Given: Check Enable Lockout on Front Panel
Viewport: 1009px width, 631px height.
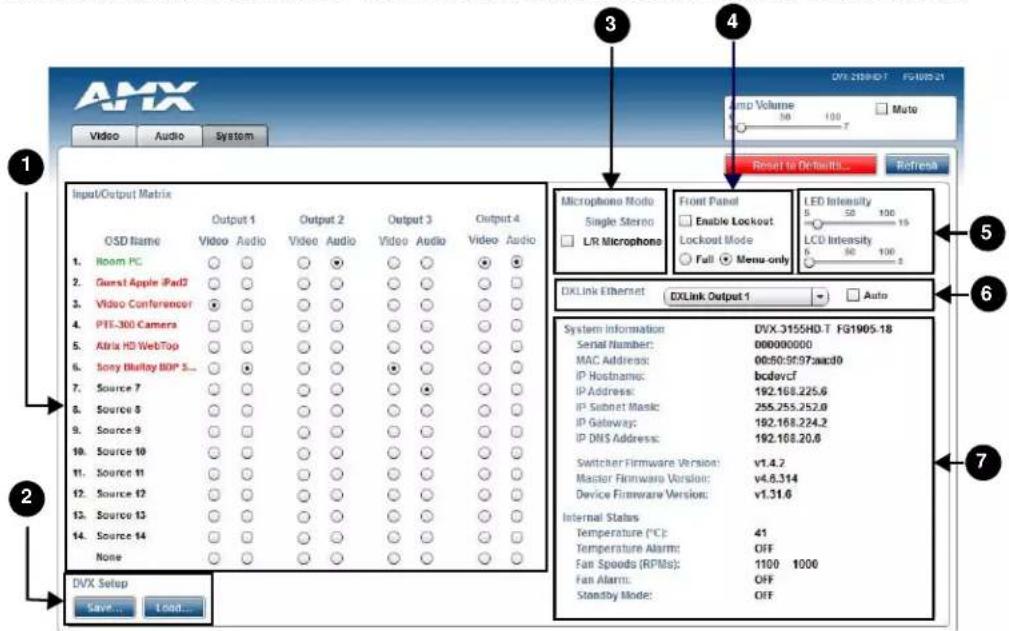Looking at the screenshot, I should point(685,221).
